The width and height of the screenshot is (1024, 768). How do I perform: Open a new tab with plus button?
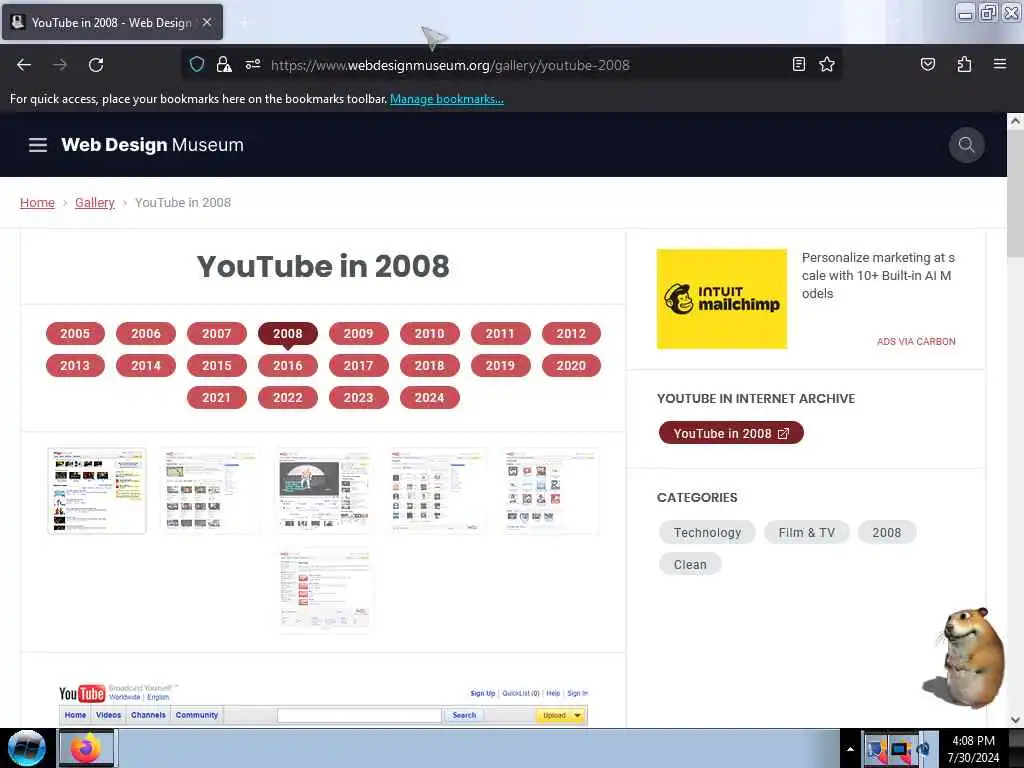[x=244, y=23]
